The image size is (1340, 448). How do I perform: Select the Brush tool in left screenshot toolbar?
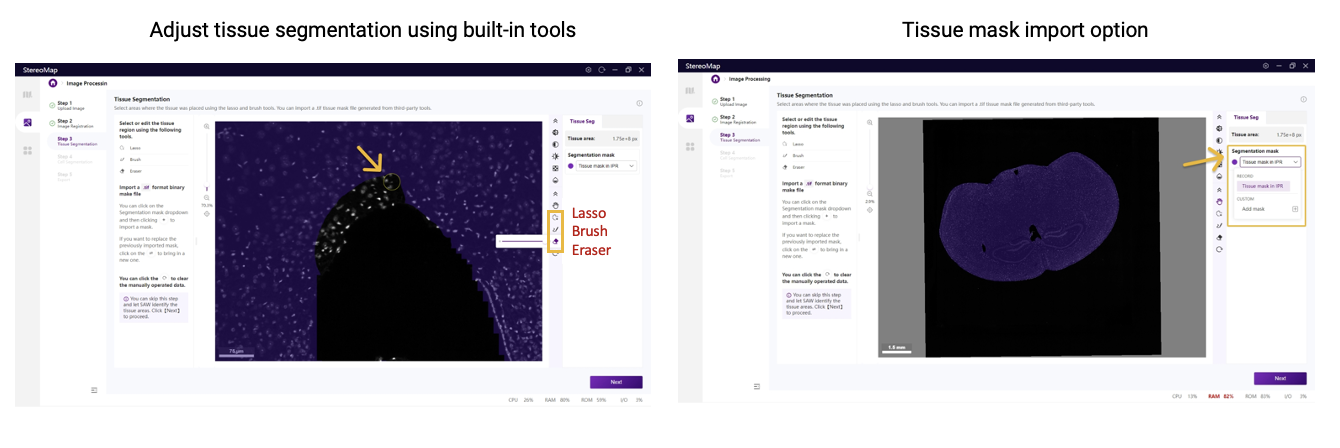tap(555, 229)
